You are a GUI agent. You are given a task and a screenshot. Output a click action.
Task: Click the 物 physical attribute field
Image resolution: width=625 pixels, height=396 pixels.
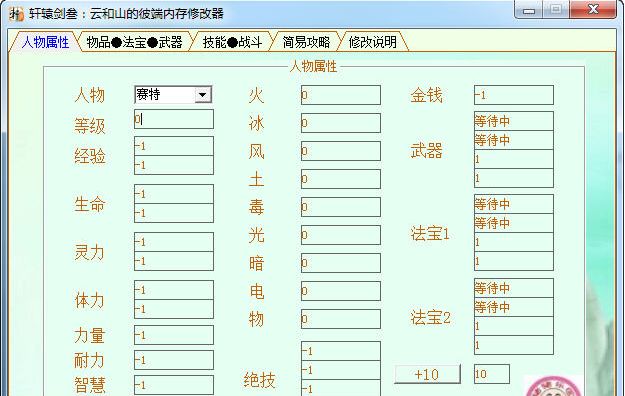(x=341, y=319)
